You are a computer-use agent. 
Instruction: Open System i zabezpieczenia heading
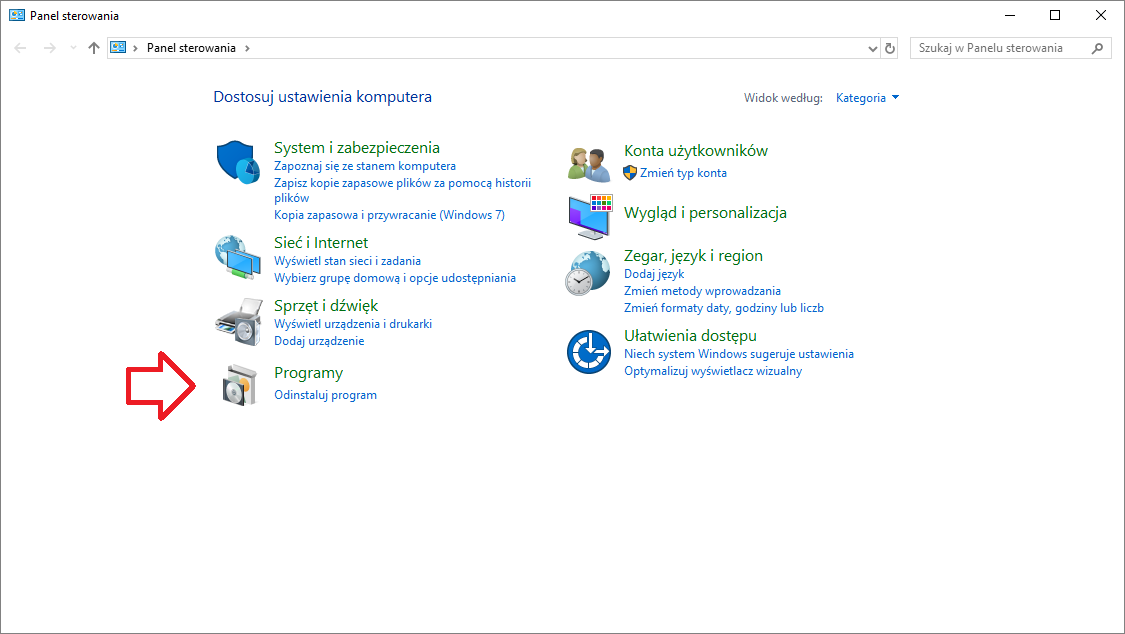click(357, 148)
